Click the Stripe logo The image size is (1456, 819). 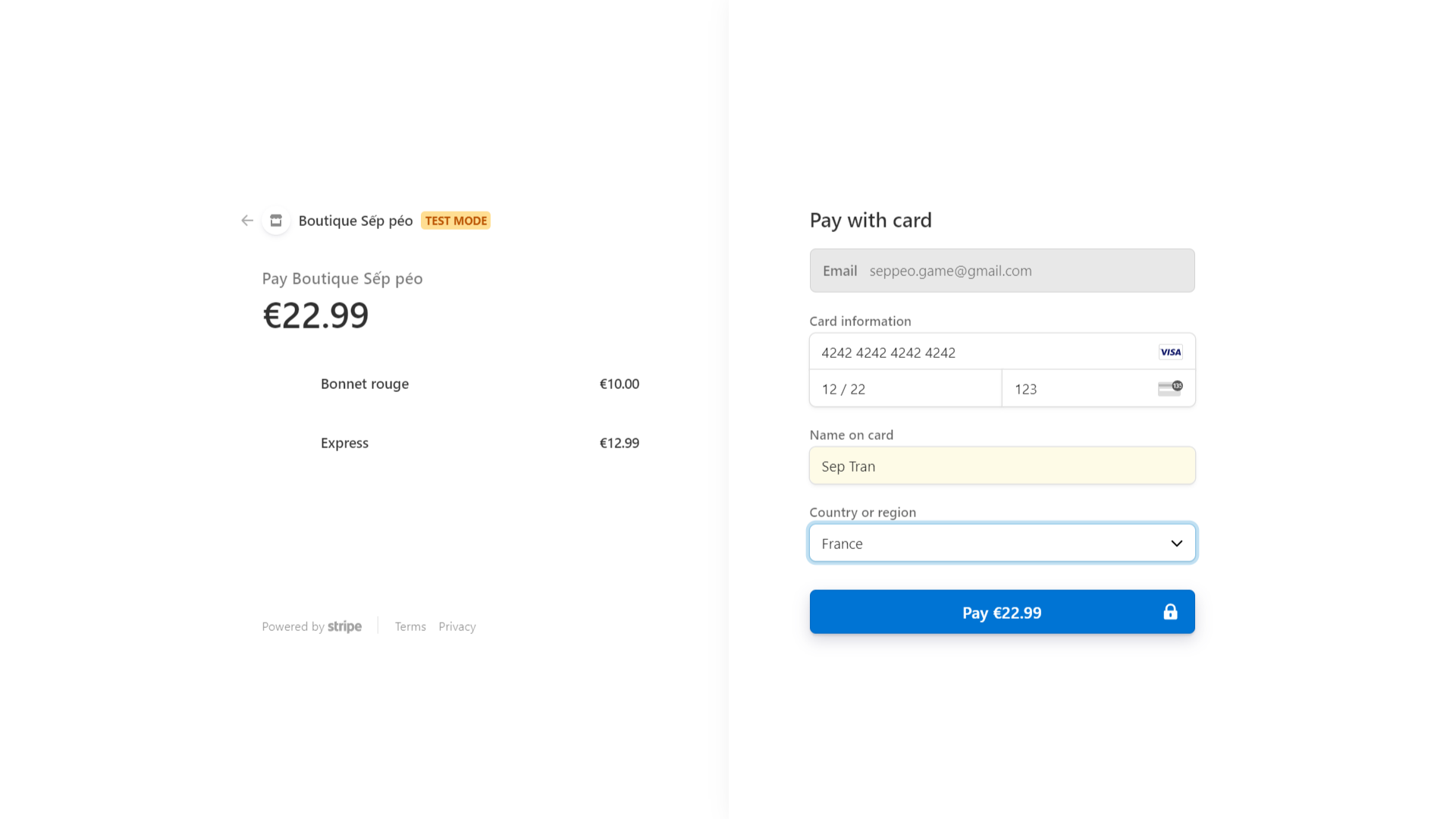(344, 626)
